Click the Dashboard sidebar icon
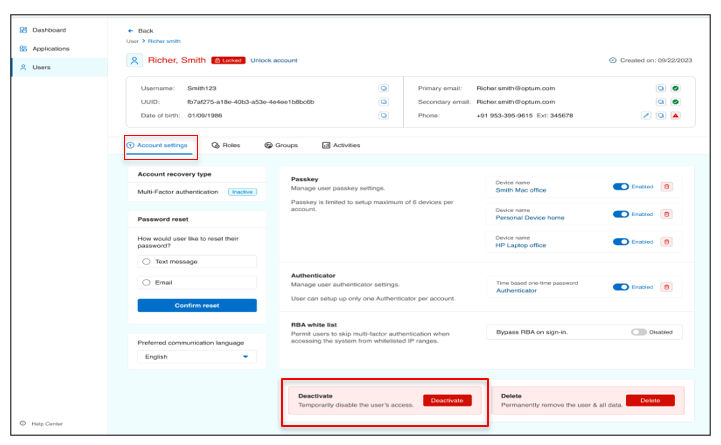 coord(23,30)
